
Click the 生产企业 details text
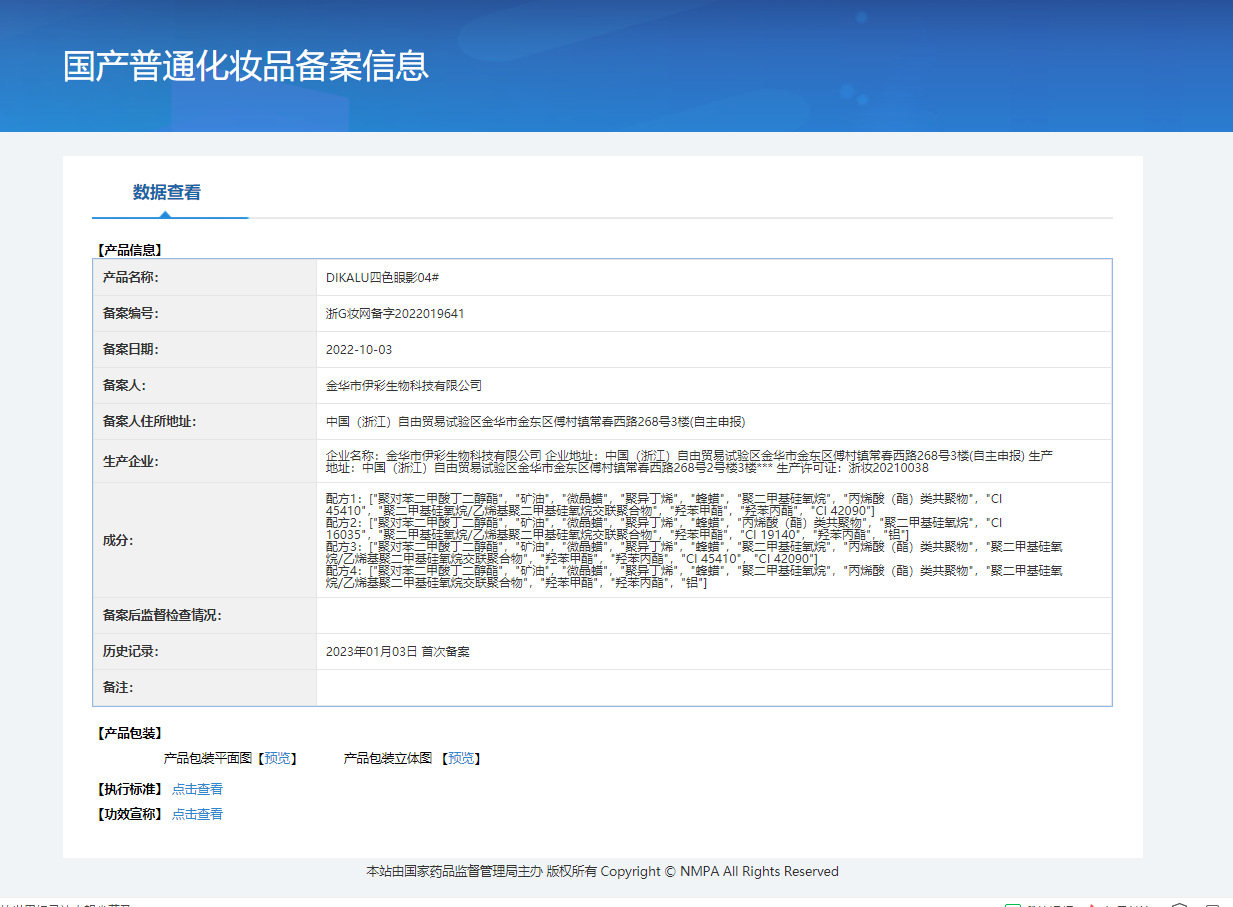point(689,461)
